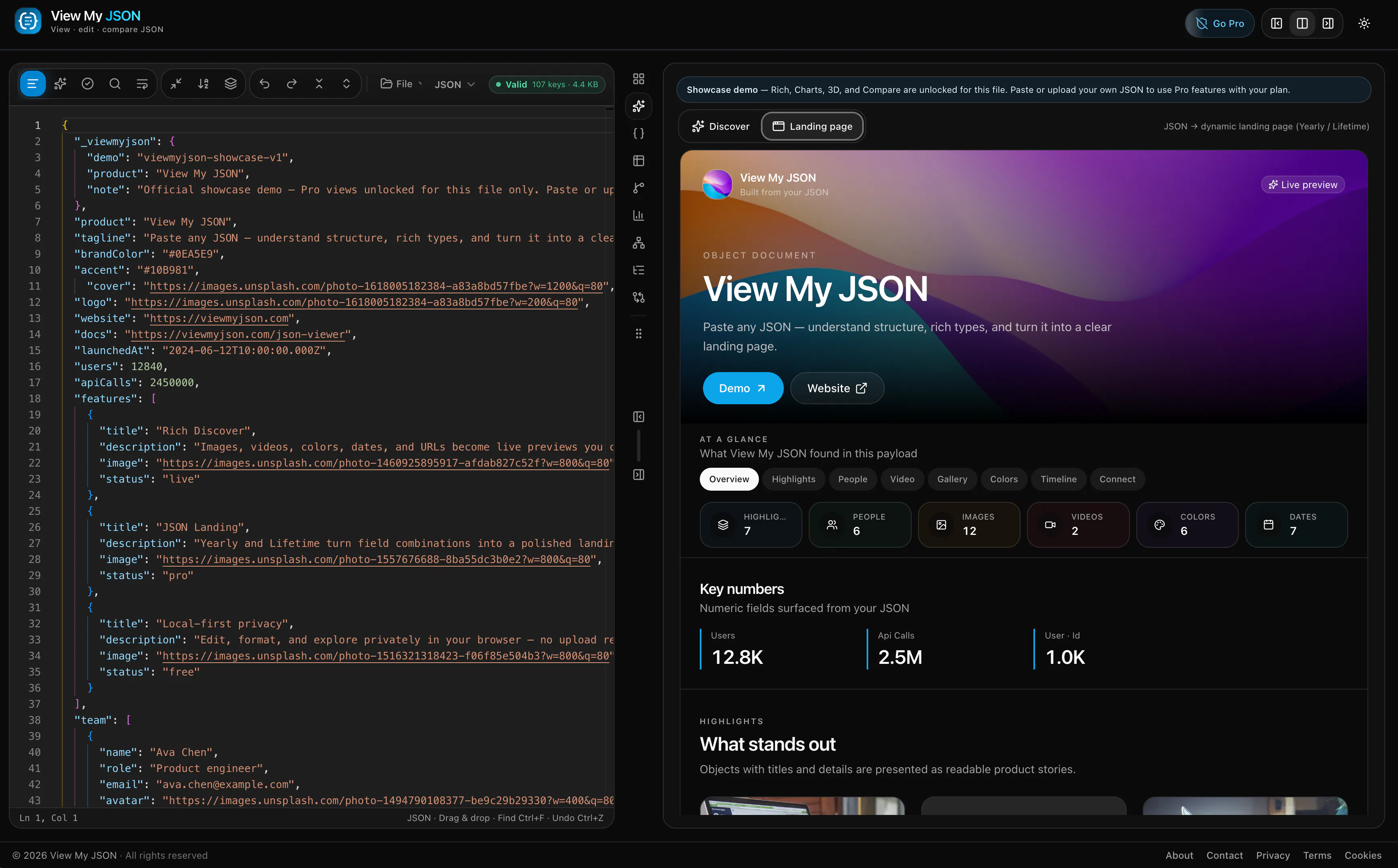1398x868 pixels.
Task: Click the more options dots in side rail
Action: [x=638, y=334]
